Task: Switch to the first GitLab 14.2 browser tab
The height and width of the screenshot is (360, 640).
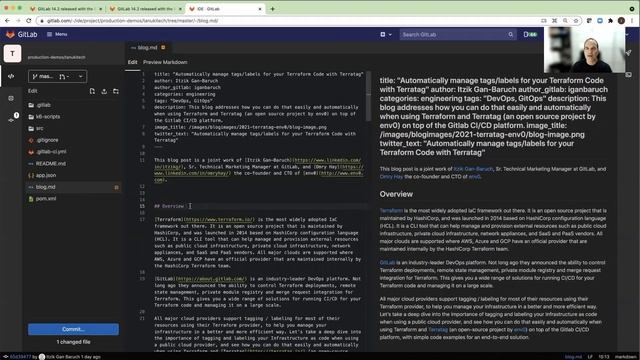Action: (x=65, y=9)
